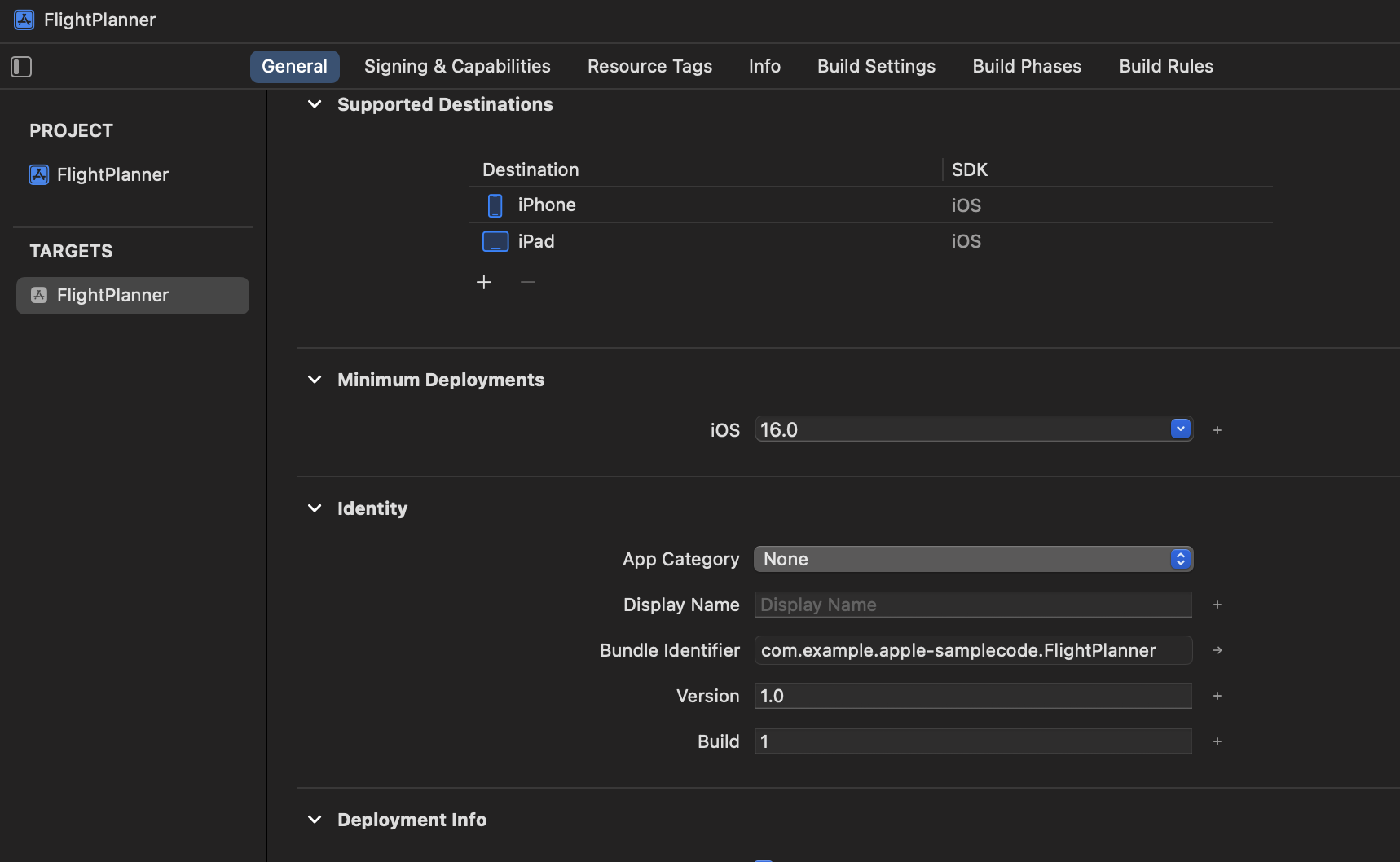Open the Build Settings tab
This screenshot has width=1400, height=862.
(x=876, y=67)
